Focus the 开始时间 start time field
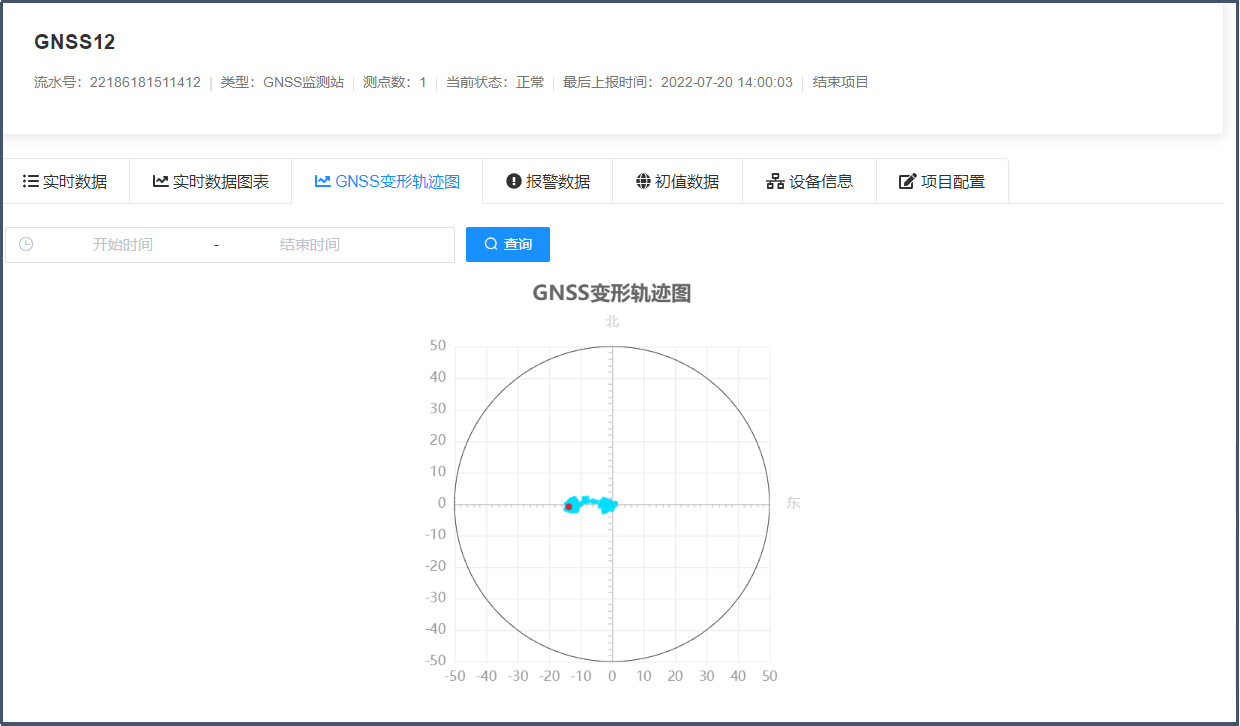Image resolution: width=1240 pixels, height=726 pixels. [123, 245]
